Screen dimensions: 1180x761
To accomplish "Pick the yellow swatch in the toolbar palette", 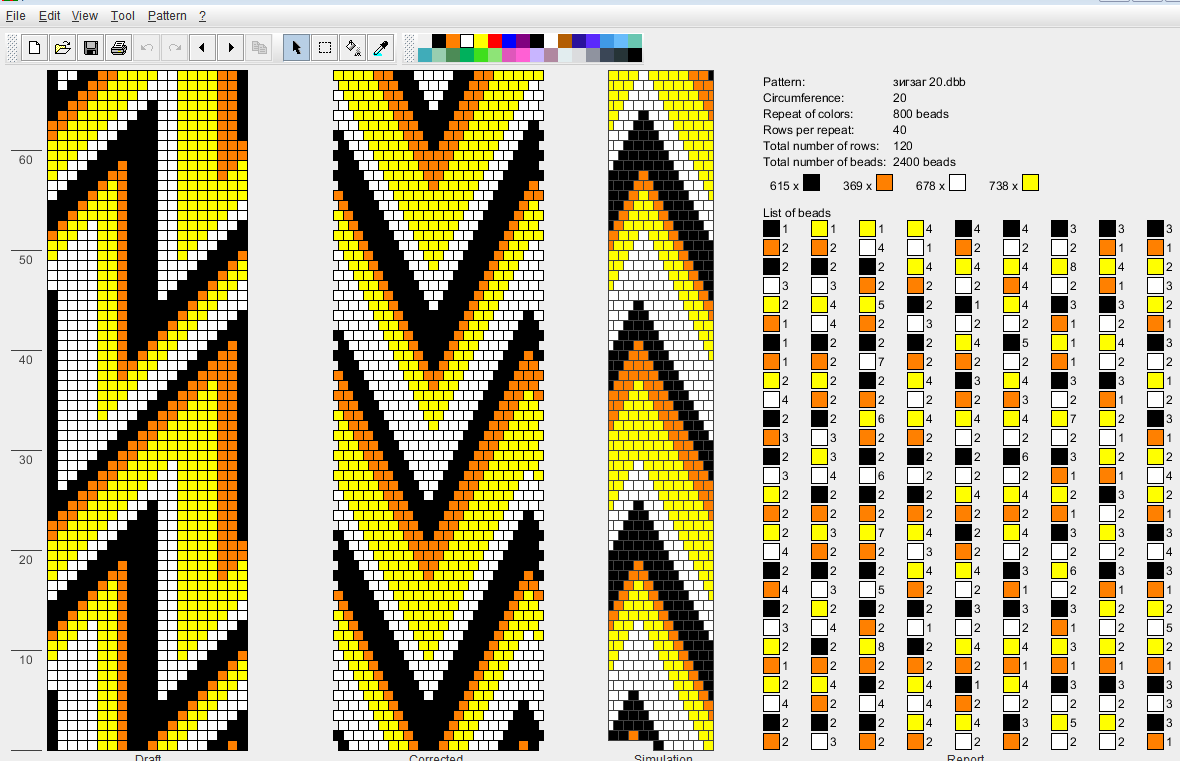I will coord(480,41).
